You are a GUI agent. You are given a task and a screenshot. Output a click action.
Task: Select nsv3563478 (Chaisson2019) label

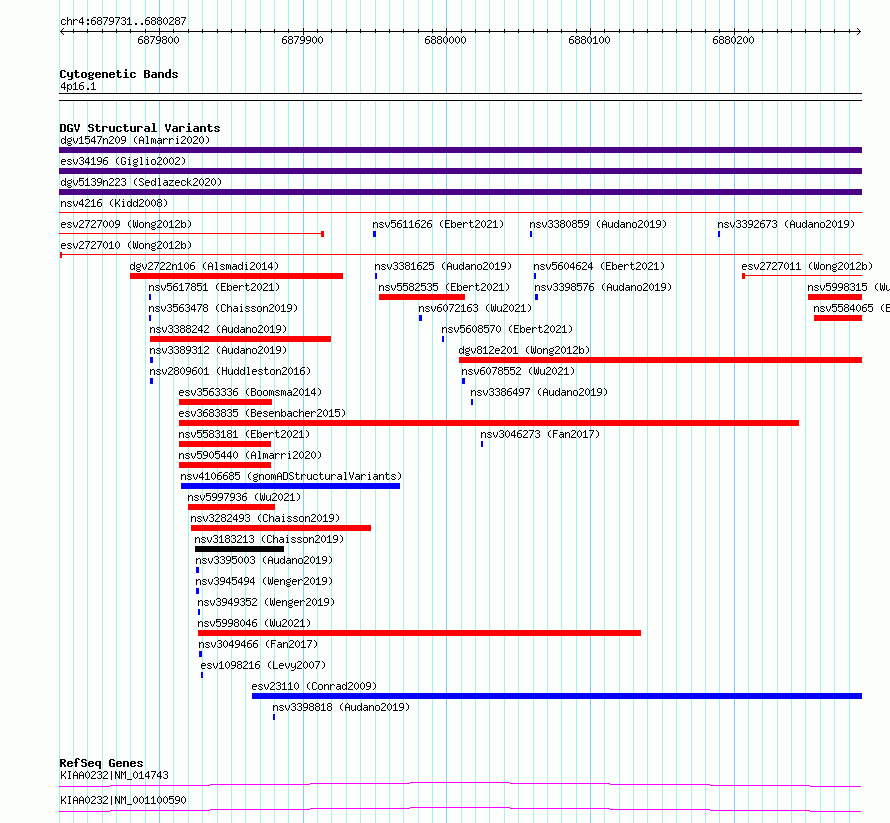point(223,308)
